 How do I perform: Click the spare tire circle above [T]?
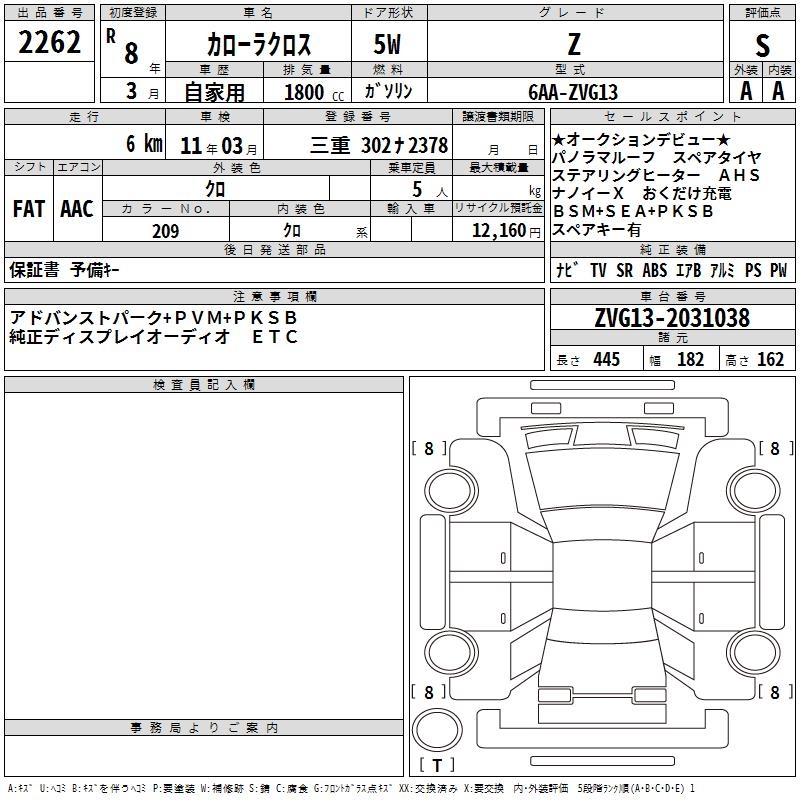click(x=437, y=729)
